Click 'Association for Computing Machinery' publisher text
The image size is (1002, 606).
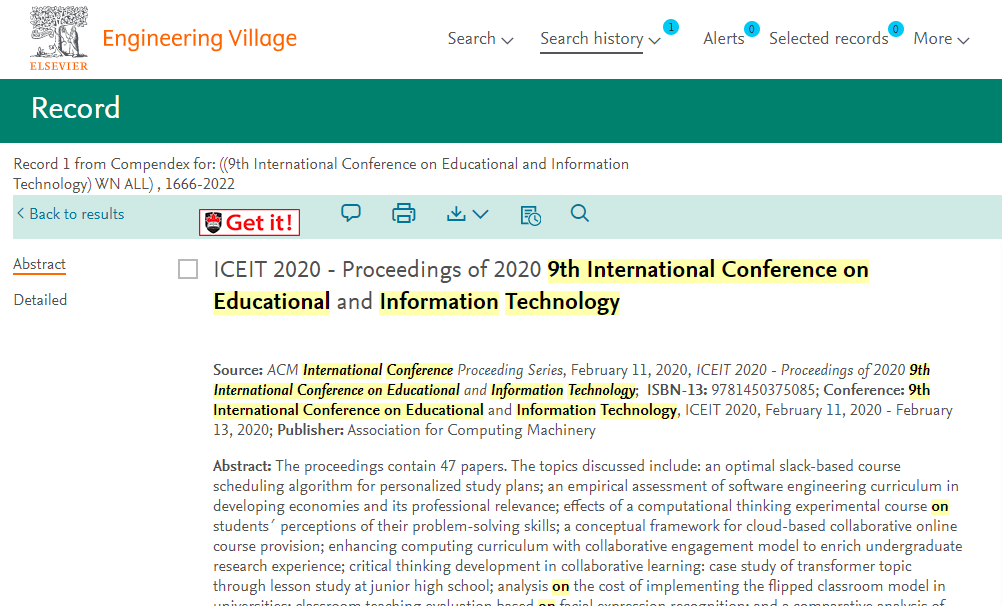point(472,430)
